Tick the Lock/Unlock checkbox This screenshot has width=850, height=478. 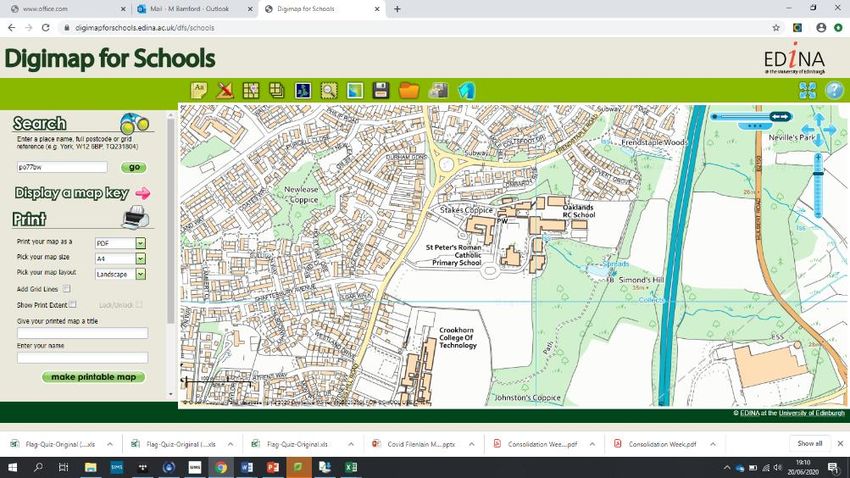pyautogui.click(x=139, y=305)
